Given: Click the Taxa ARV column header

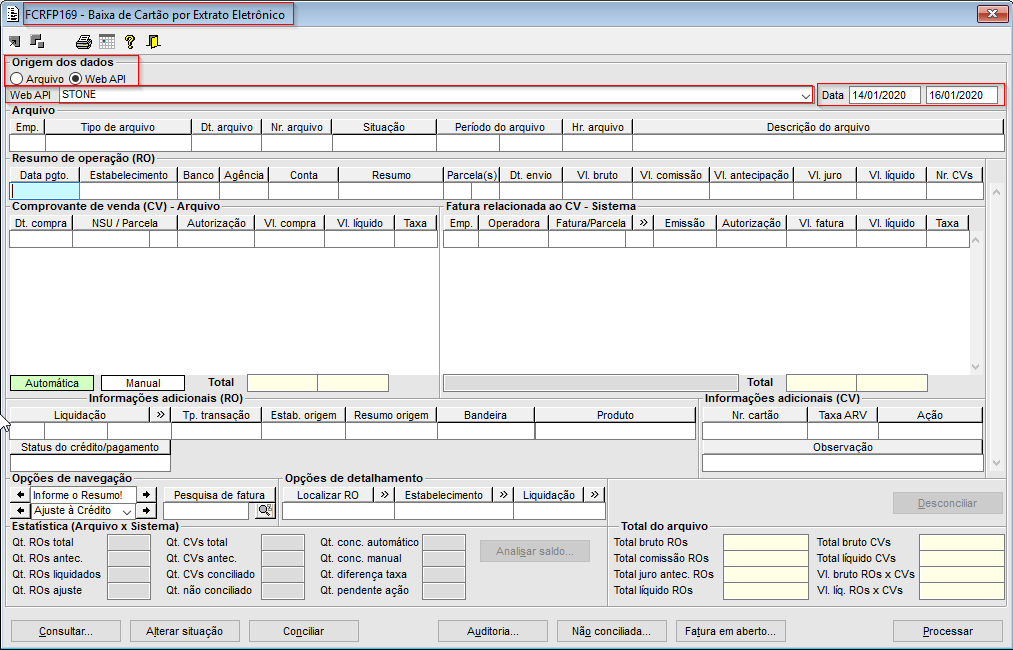Looking at the screenshot, I should [842, 415].
